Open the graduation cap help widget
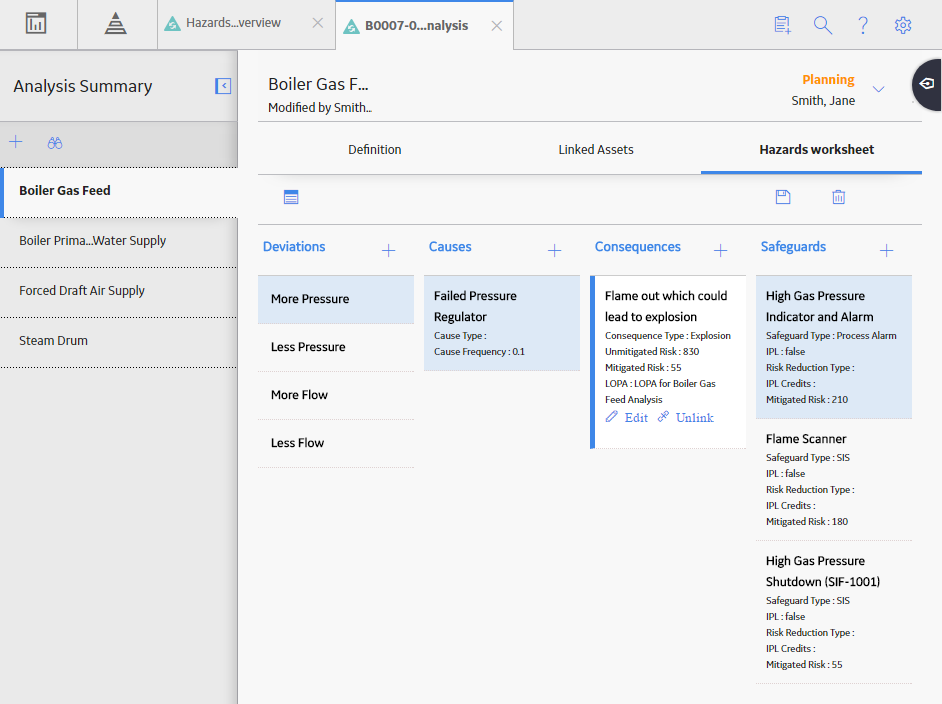The width and height of the screenshot is (942, 704). [x=927, y=84]
